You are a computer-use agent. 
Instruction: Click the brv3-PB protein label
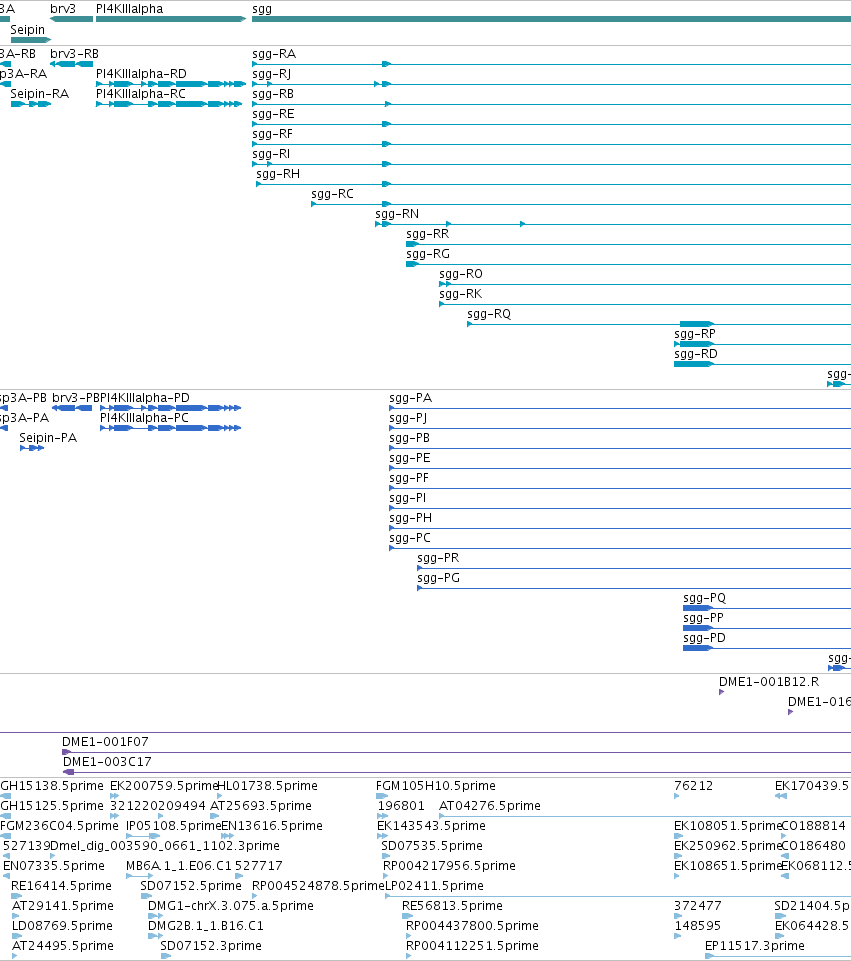[75, 398]
